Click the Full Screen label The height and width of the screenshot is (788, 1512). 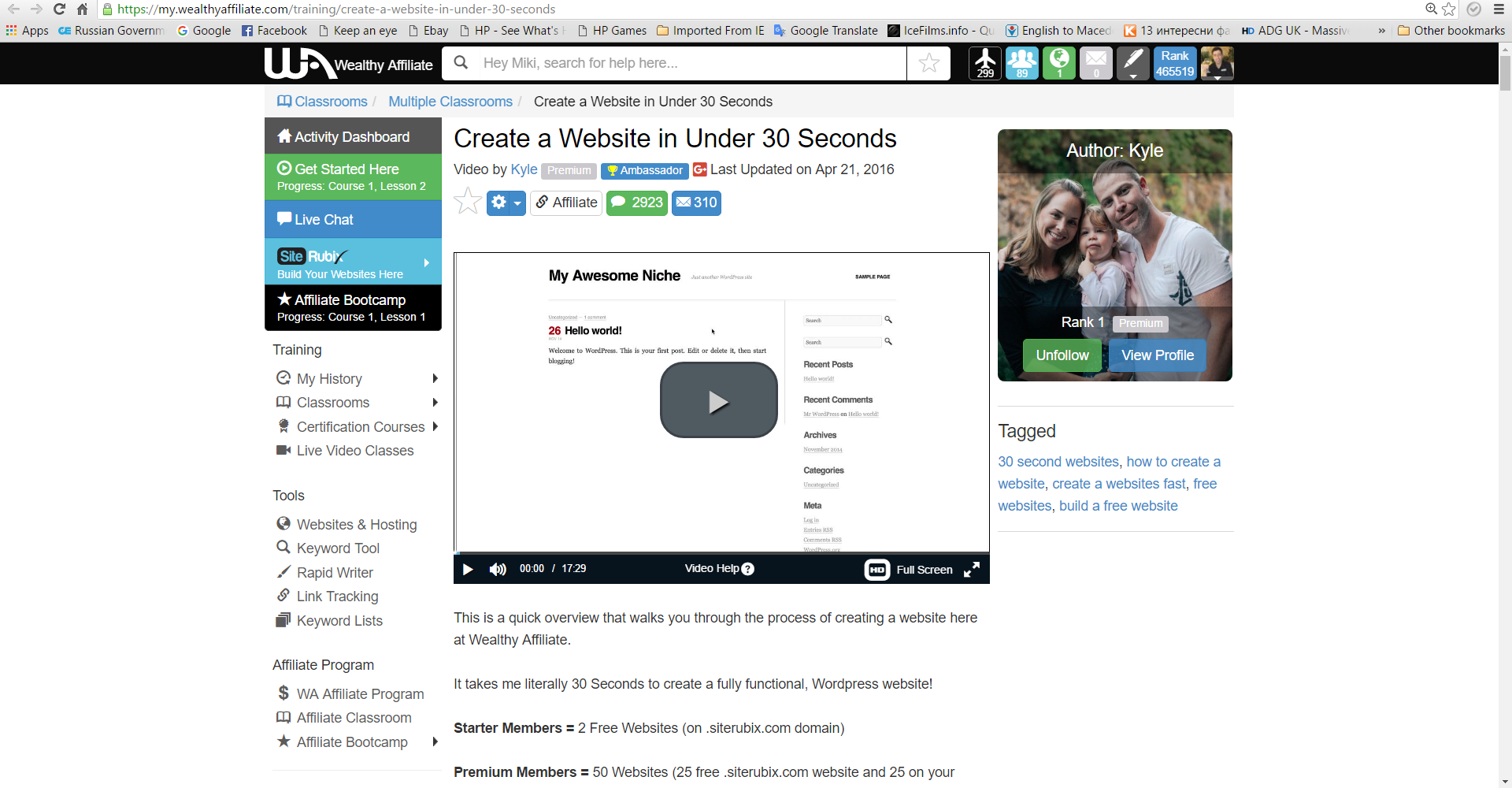tap(925, 570)
